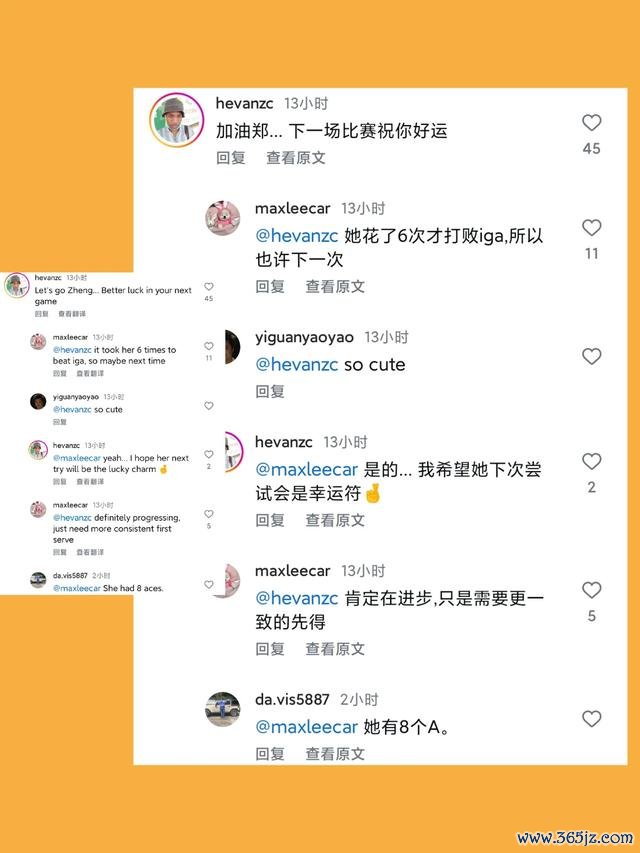Open the @maxleecar mention in da.vis5887's reply
Screen dimensions: 640x853
pyautogui.click(x=306, y=727)
